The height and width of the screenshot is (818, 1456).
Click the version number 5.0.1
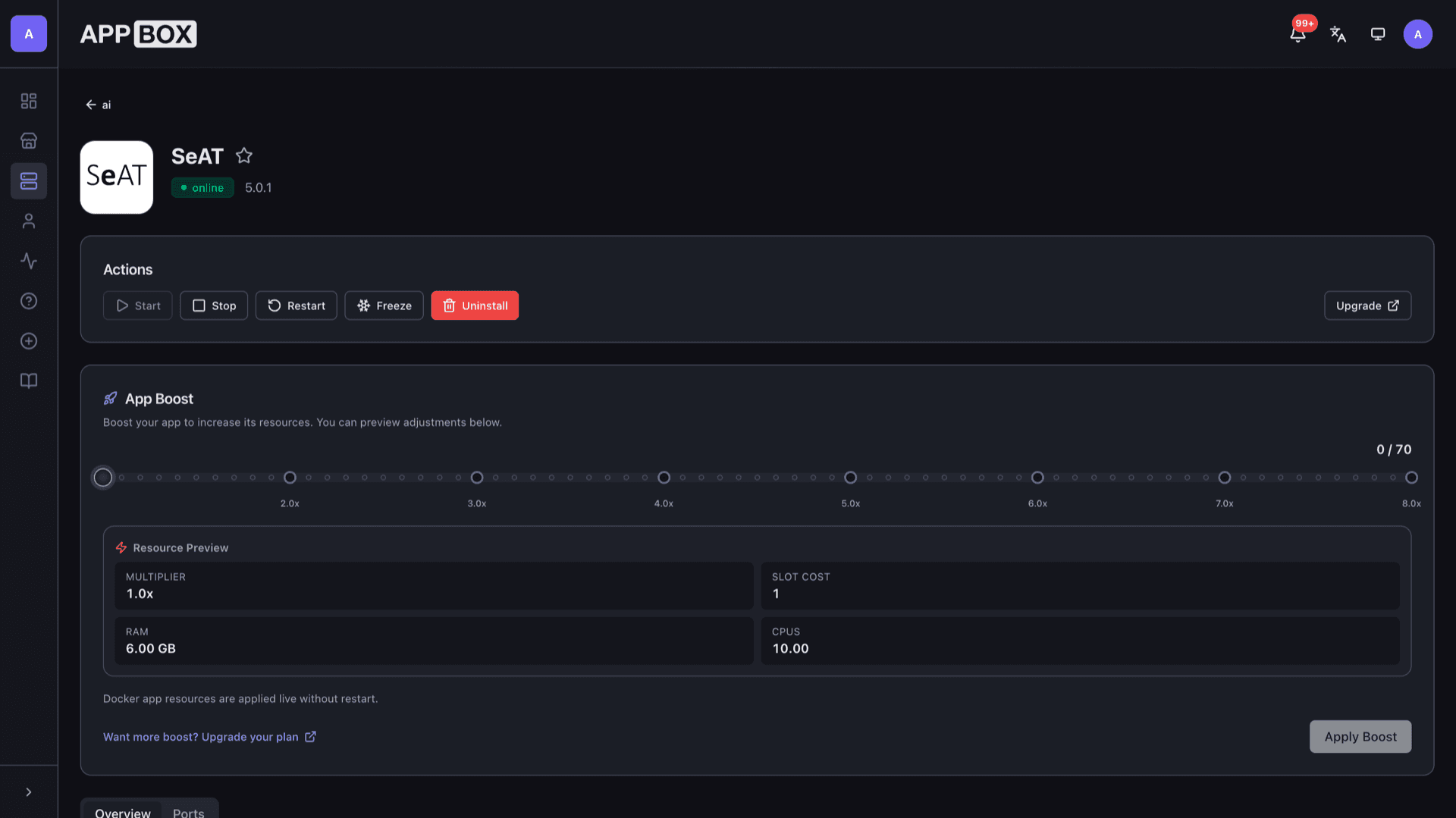coord(259,188)
